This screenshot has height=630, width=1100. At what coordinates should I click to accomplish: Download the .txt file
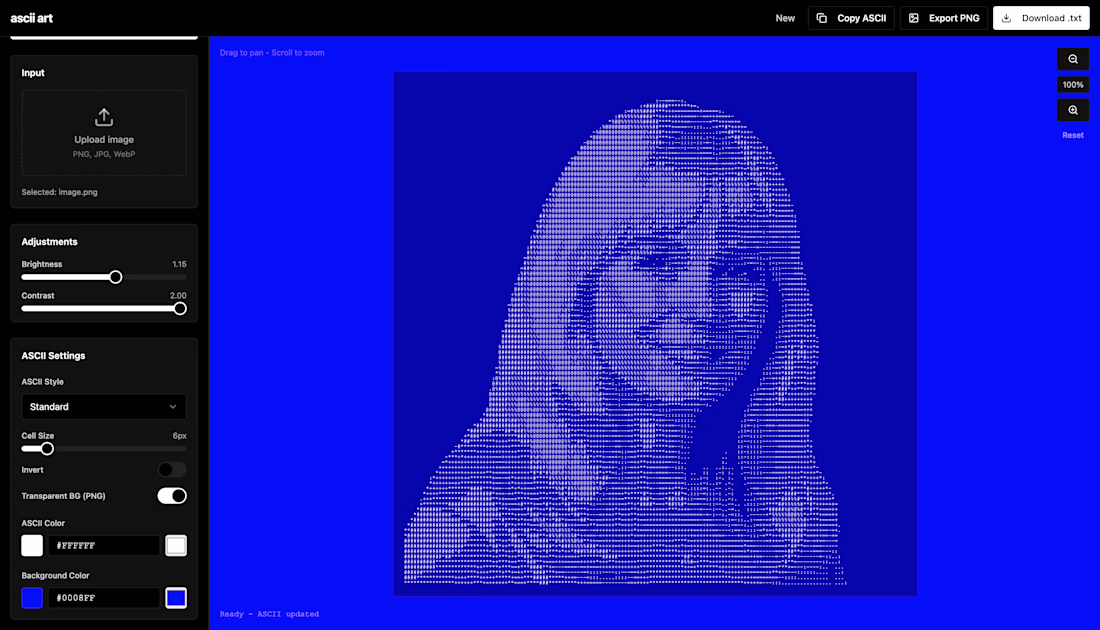(1041, 18)
